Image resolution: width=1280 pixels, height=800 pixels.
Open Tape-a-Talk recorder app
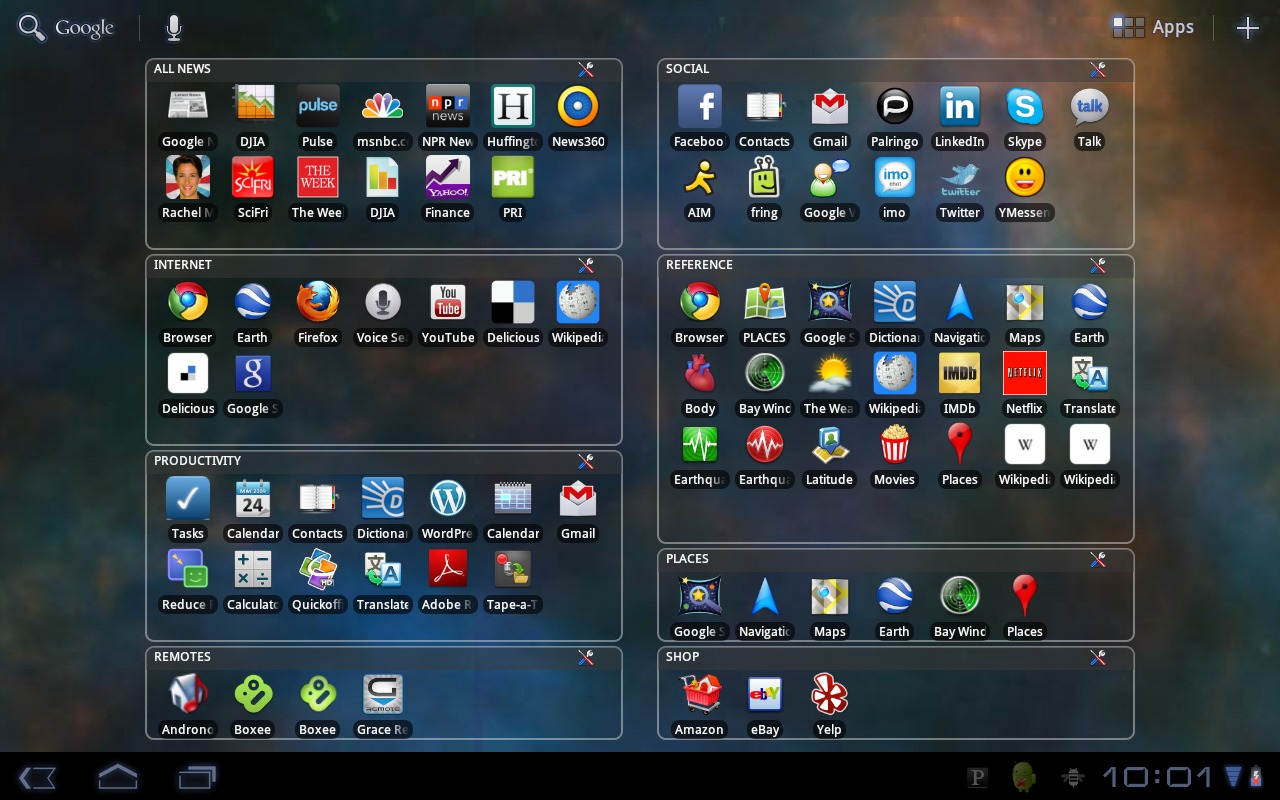[513, 569]
